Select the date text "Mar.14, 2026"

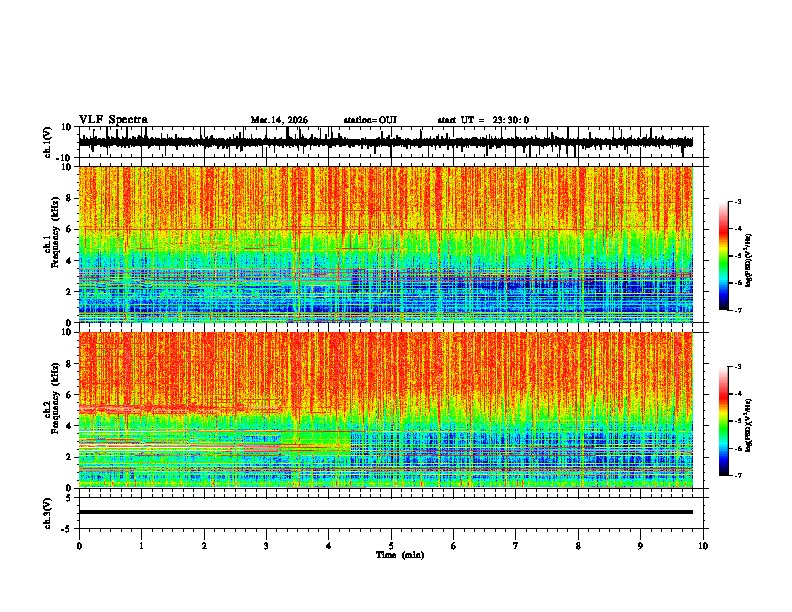[x=279, y=120]
